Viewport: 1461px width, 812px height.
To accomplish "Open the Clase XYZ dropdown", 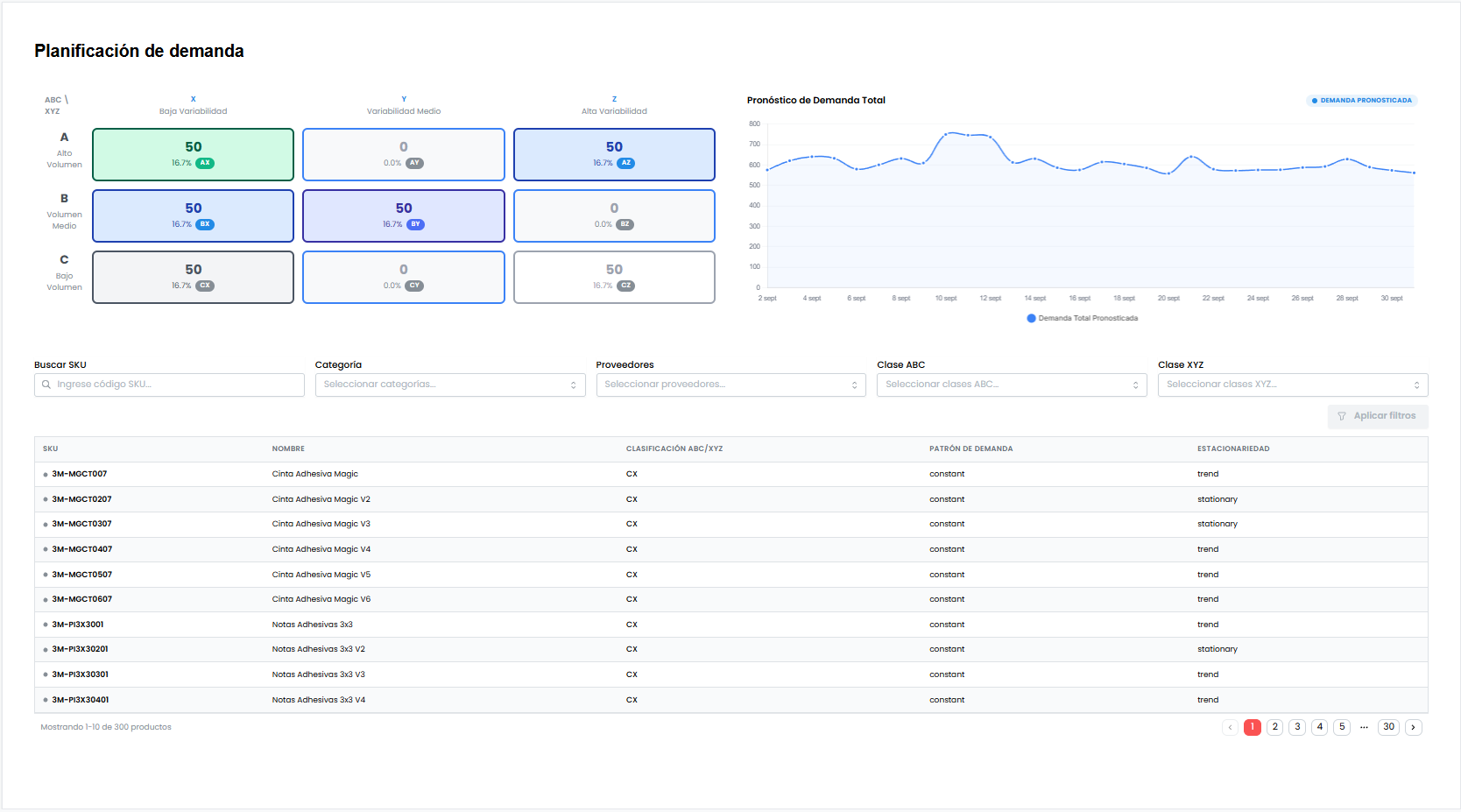I will coord(1292,385).
